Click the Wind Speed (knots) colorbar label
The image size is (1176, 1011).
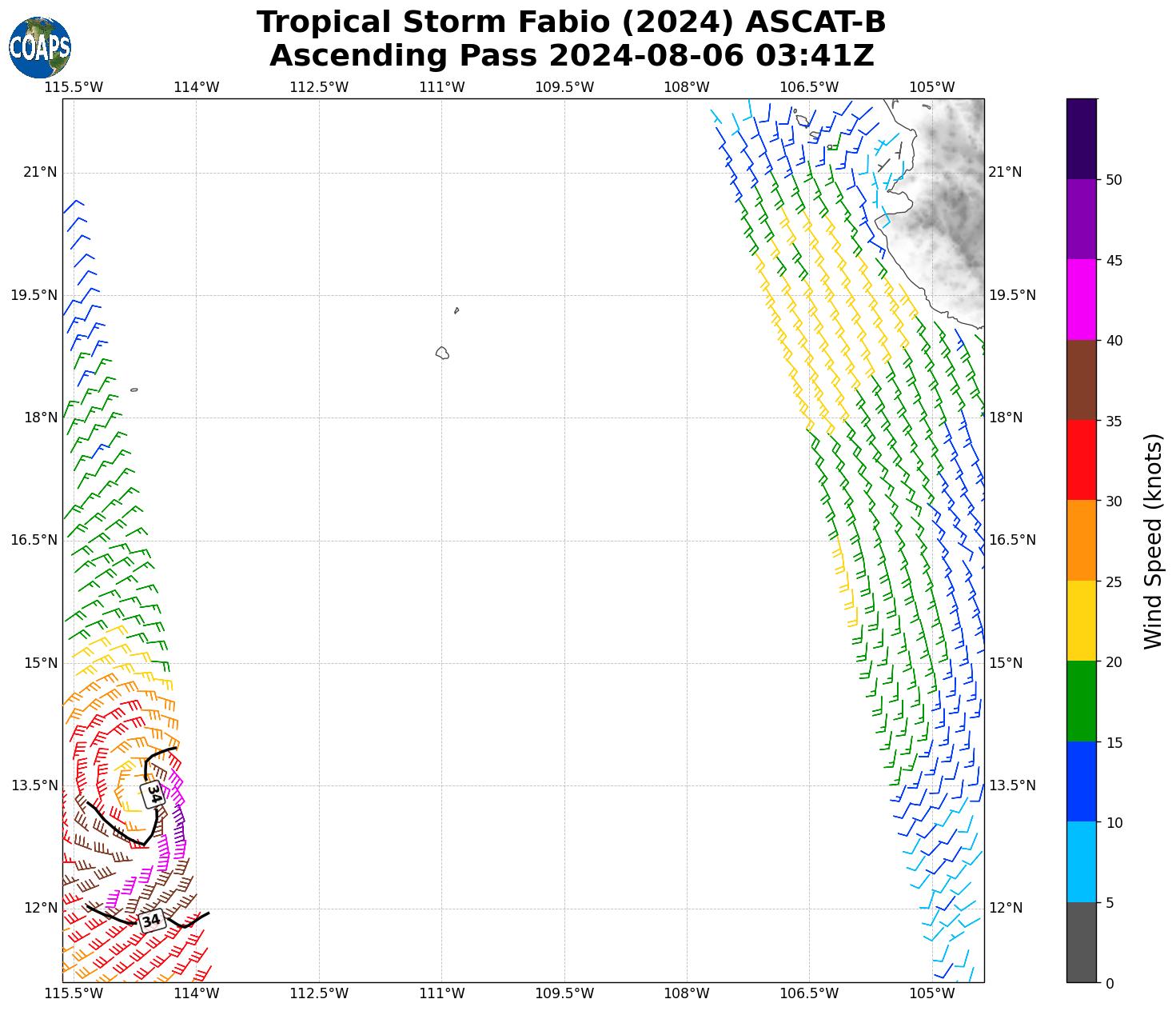(1152, 541)
